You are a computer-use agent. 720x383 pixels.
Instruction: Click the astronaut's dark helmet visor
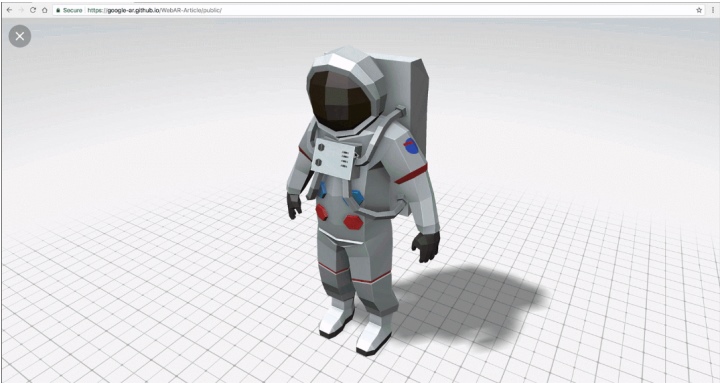[x=340, y=101]
